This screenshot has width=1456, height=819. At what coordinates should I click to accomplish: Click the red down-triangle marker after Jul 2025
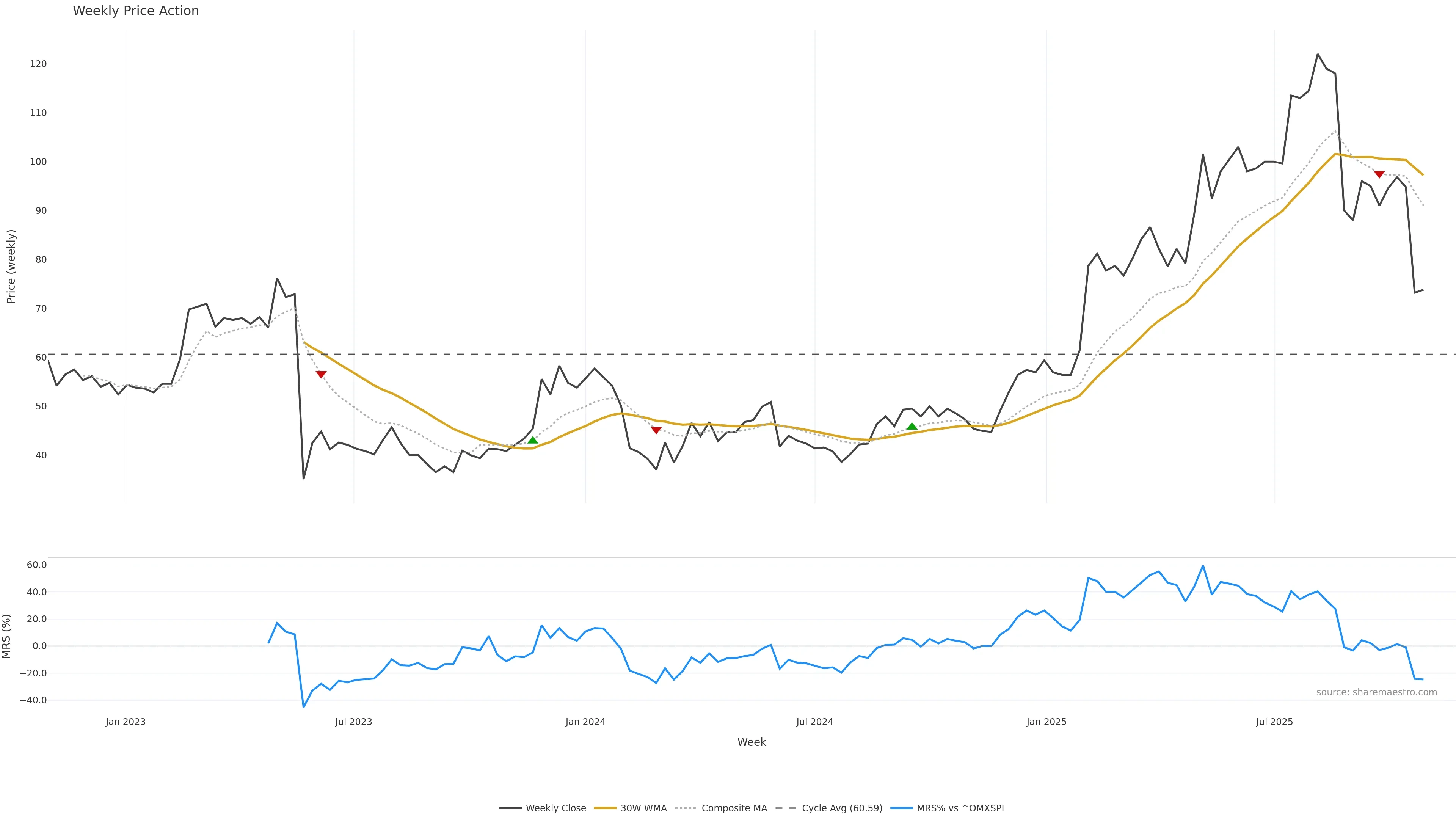pos(1379,175)
